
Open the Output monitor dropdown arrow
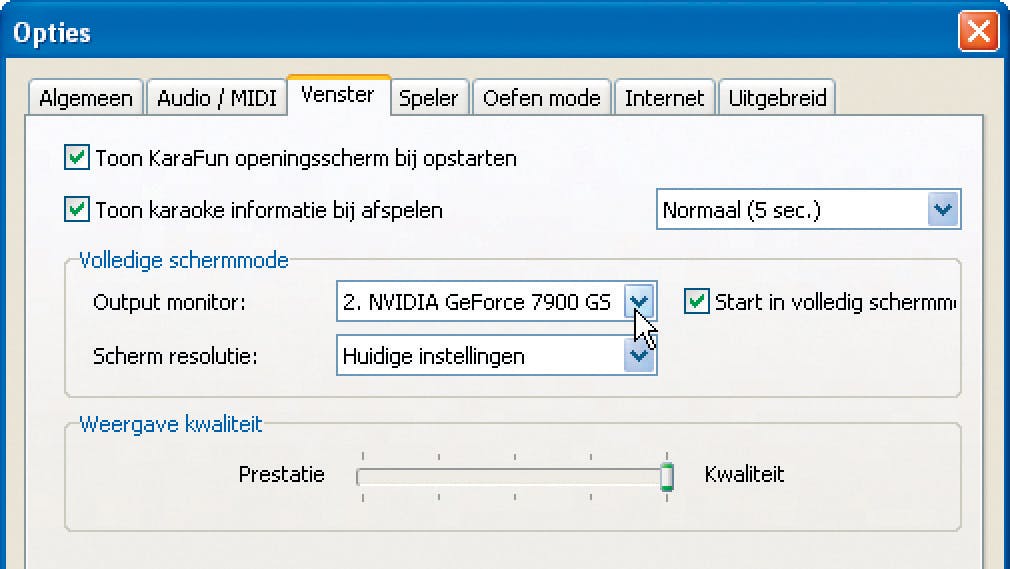coord(640,301)
